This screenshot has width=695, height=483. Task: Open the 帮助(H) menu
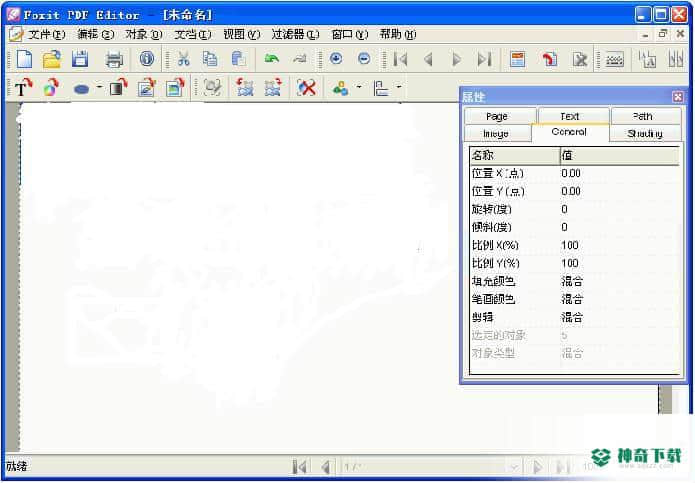pyautogui.click(x=398, y=34)
